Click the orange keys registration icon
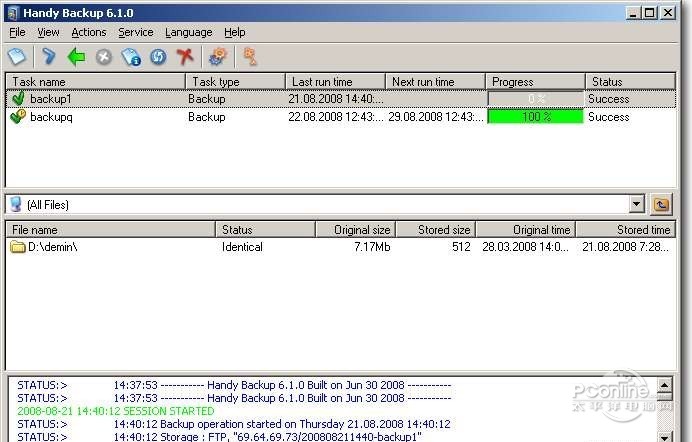 pyautogui.click(x=250, y=56)
